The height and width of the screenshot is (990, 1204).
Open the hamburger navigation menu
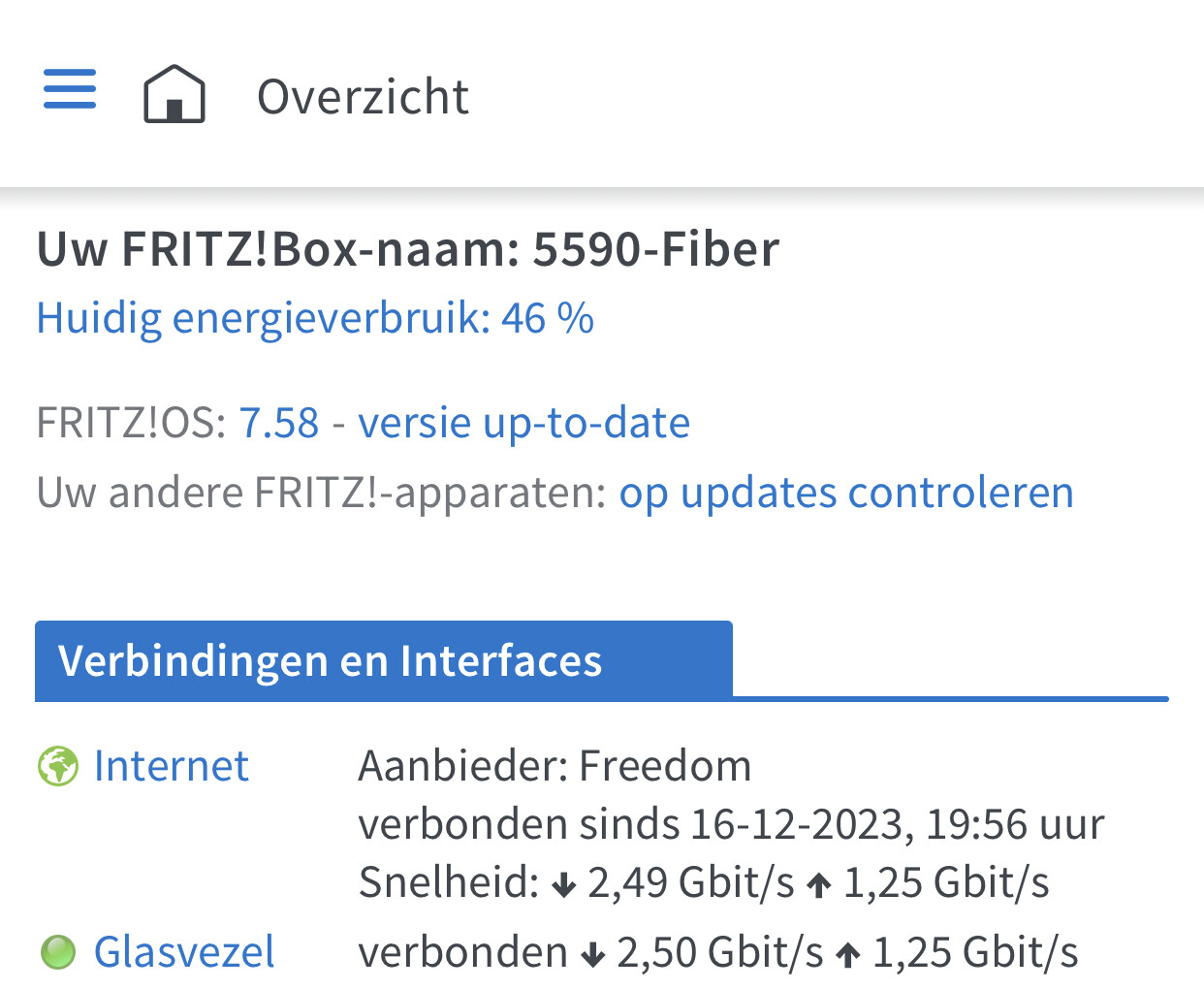point(70,89)
